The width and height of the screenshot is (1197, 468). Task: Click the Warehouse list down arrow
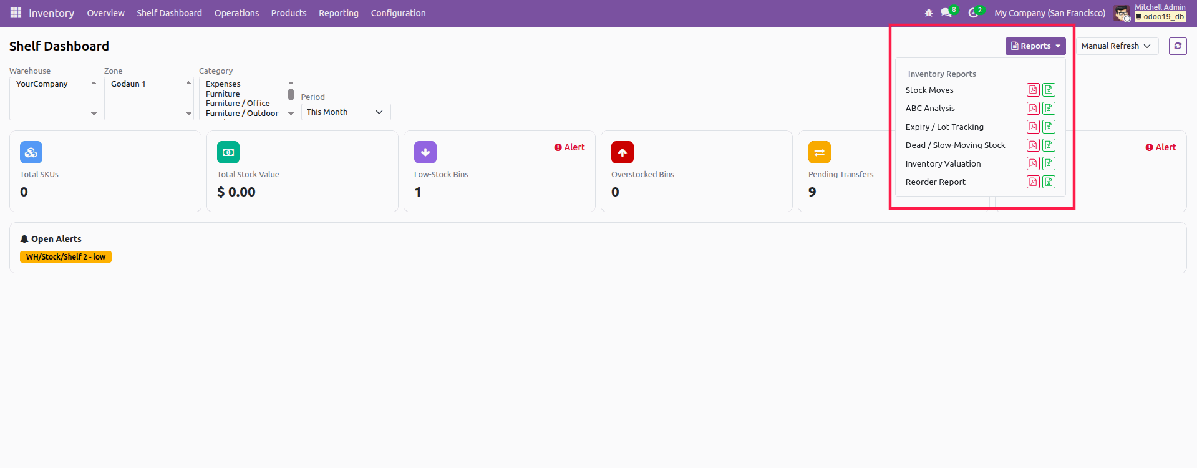click(94, 113)
